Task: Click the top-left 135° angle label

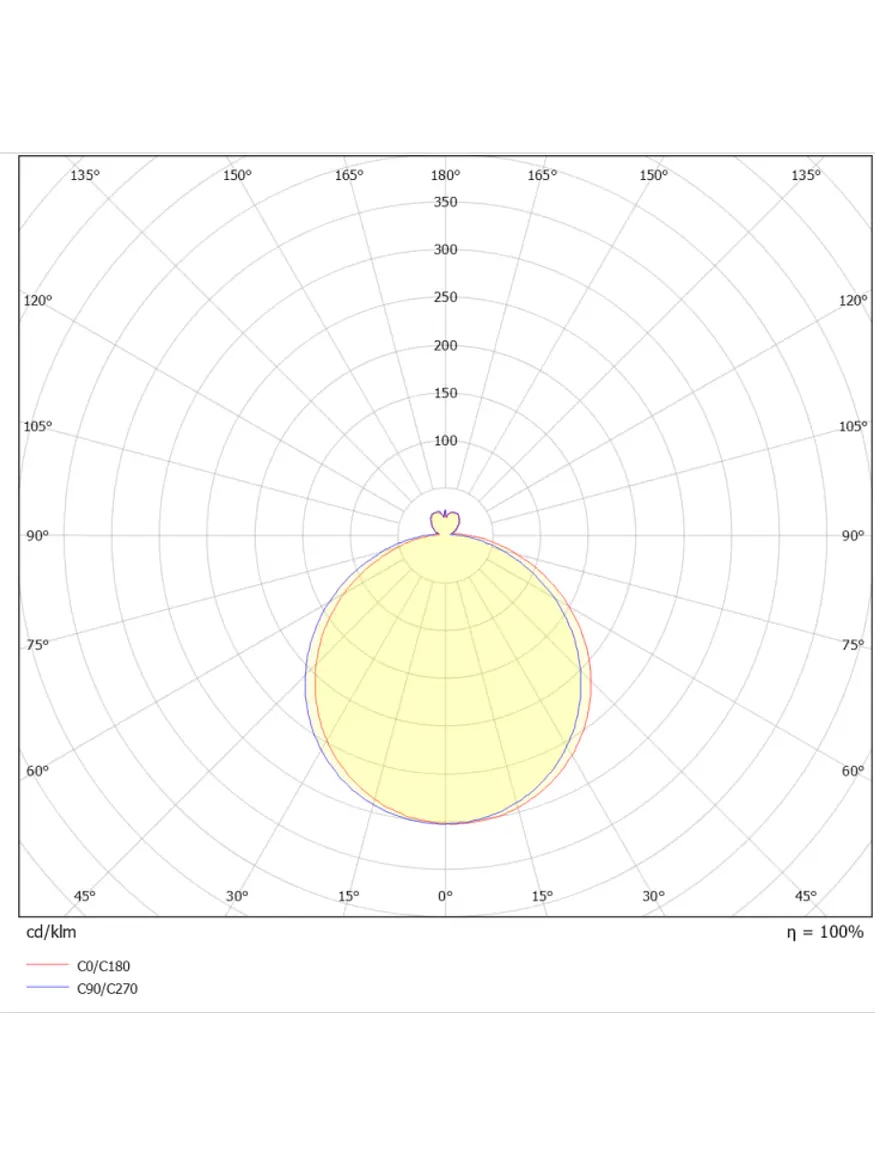Action: (x=85, y=175)
